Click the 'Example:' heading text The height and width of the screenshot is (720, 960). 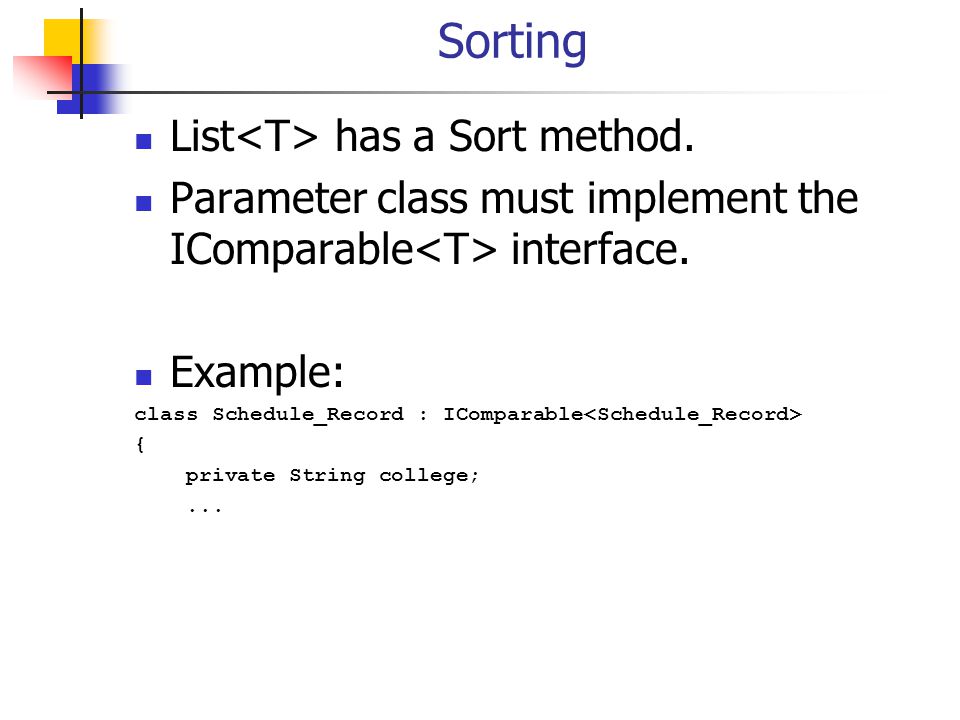tap(257, 372)
